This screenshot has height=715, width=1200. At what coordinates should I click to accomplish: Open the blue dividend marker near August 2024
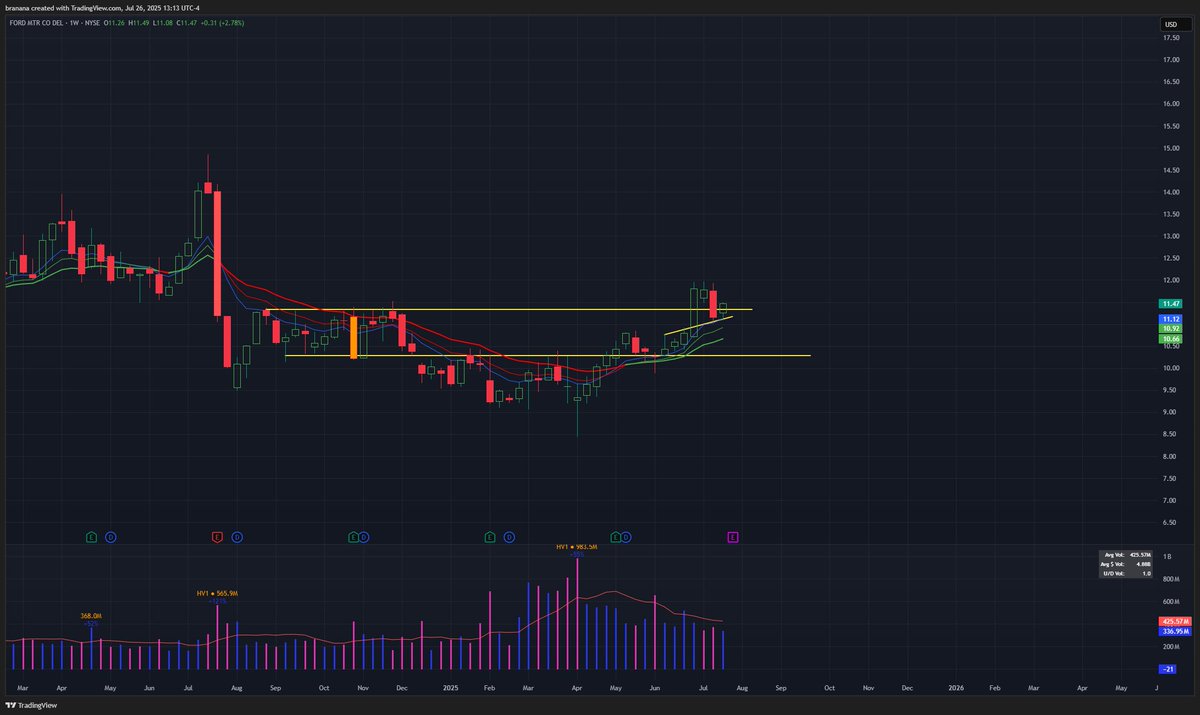[237, 537]
